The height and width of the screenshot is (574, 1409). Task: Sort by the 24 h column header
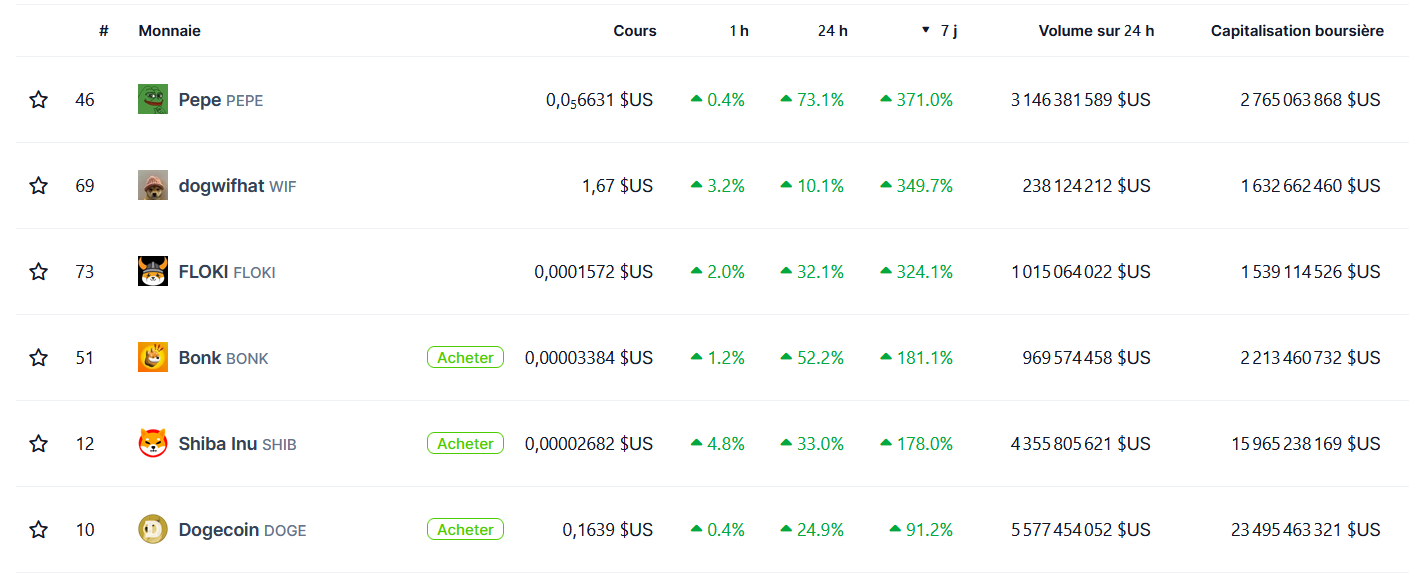832,31
